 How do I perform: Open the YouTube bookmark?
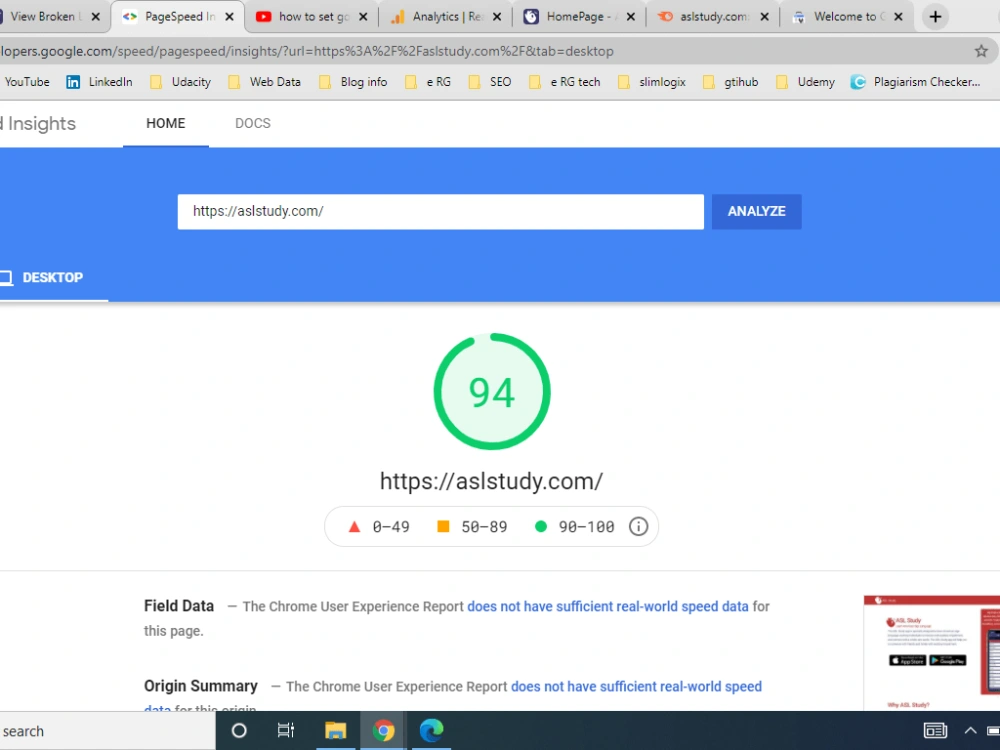click(26, 82)
